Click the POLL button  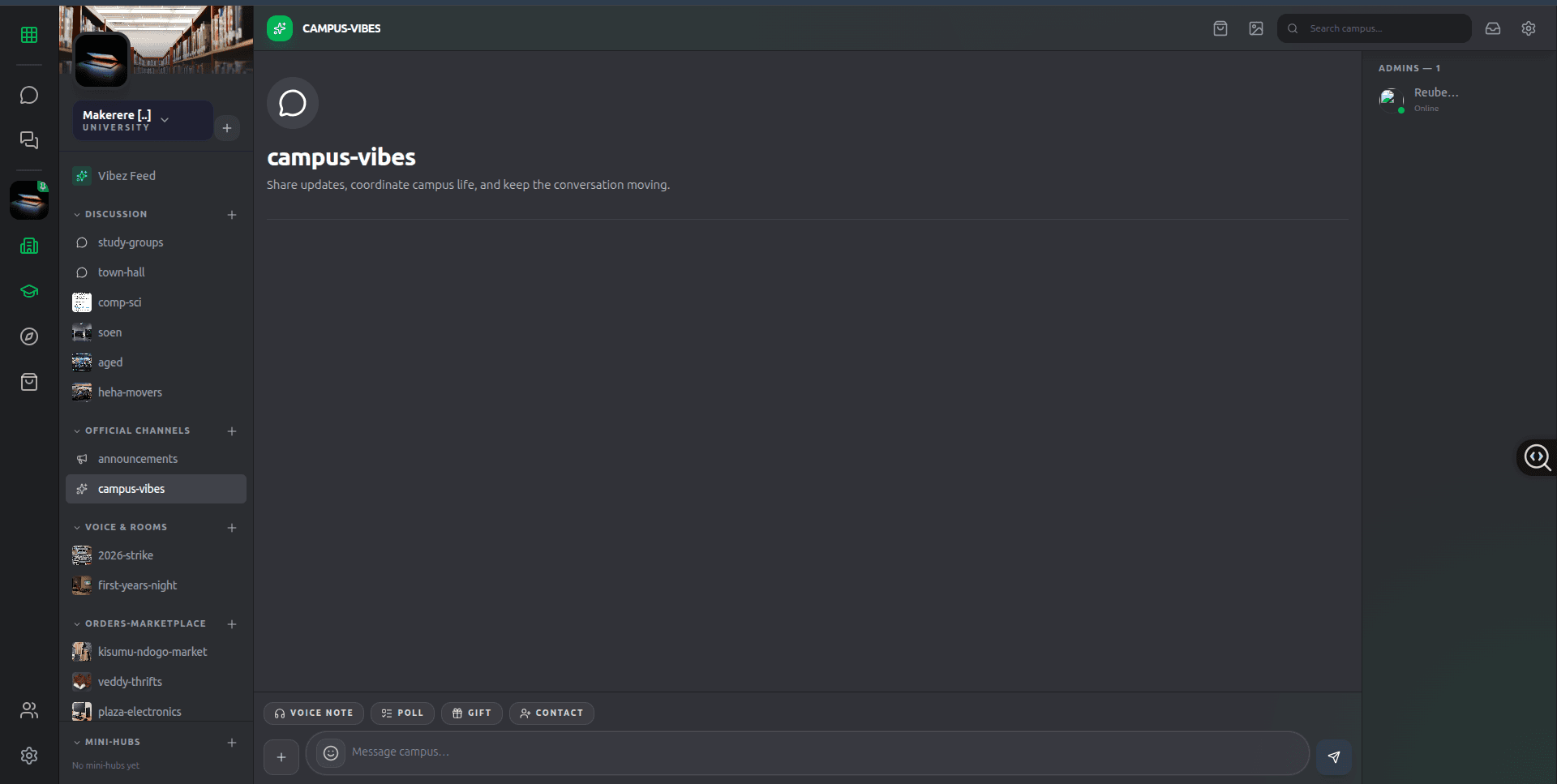(x=402, y=713)
